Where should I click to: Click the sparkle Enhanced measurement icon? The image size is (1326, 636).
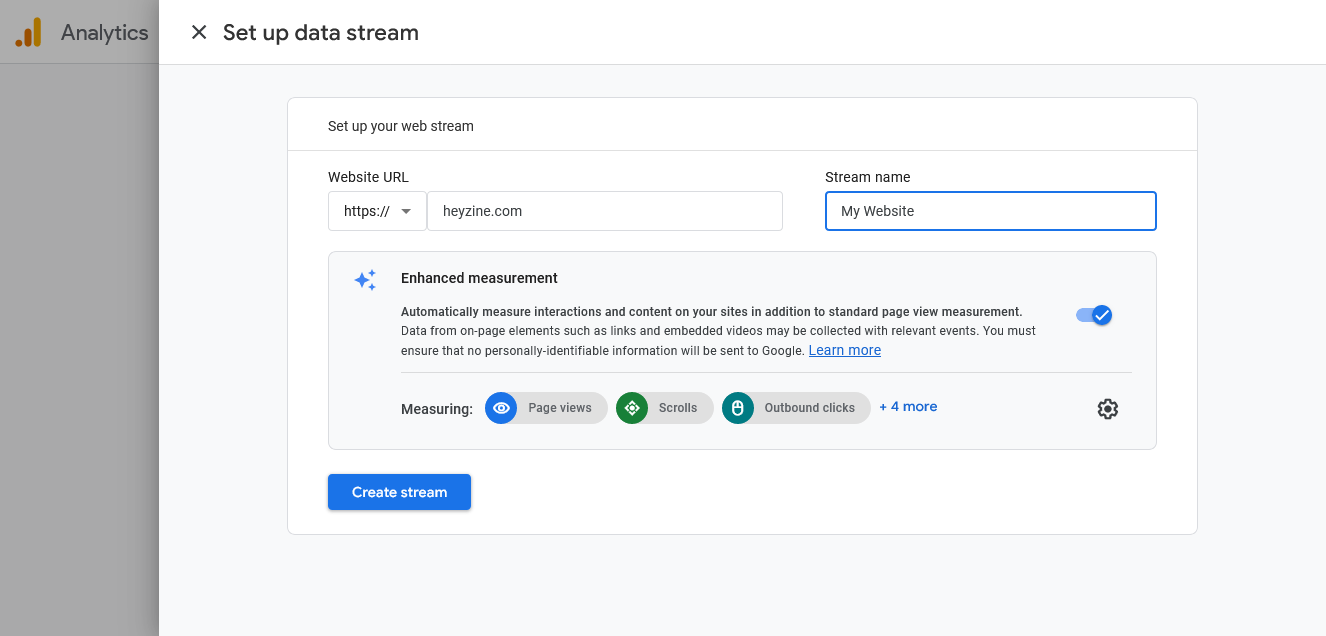pyautogui.click(x=365, y=279)
